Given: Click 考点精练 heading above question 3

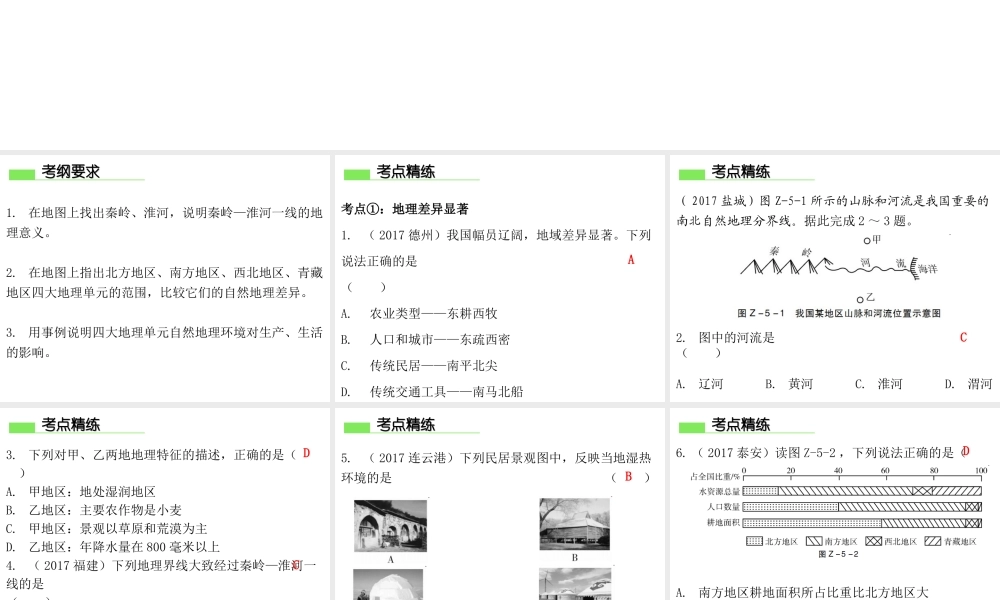Looking at the screenshot, I should tap(70, 425).
